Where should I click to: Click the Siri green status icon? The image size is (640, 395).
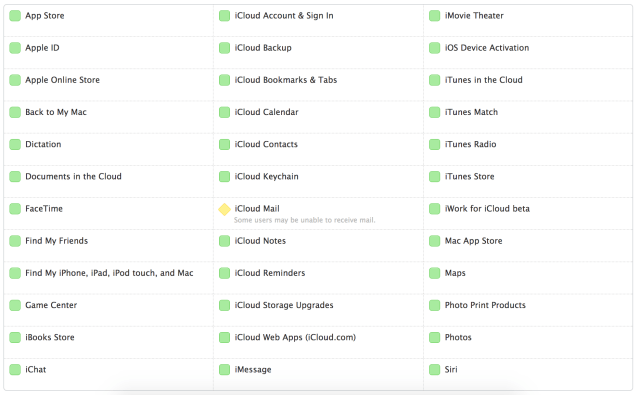tap(435, 370)
